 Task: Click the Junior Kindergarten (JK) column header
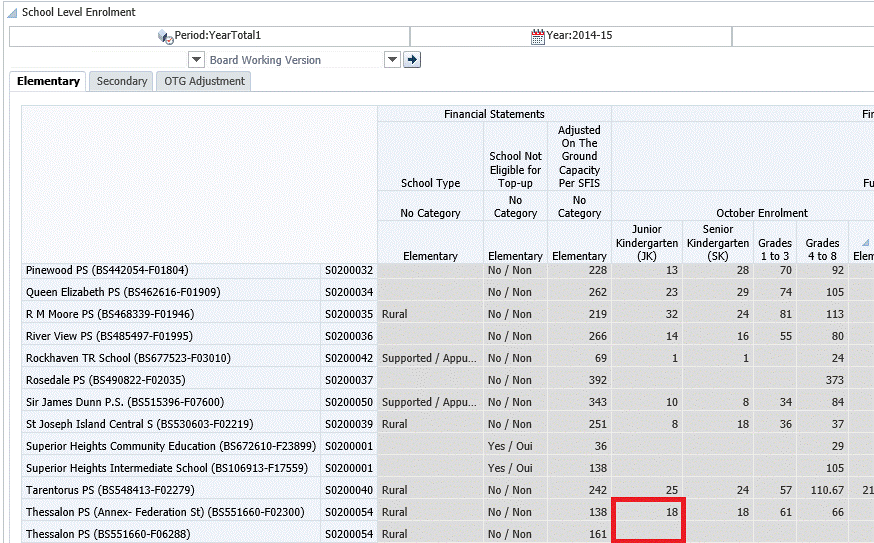pos(646,243)
